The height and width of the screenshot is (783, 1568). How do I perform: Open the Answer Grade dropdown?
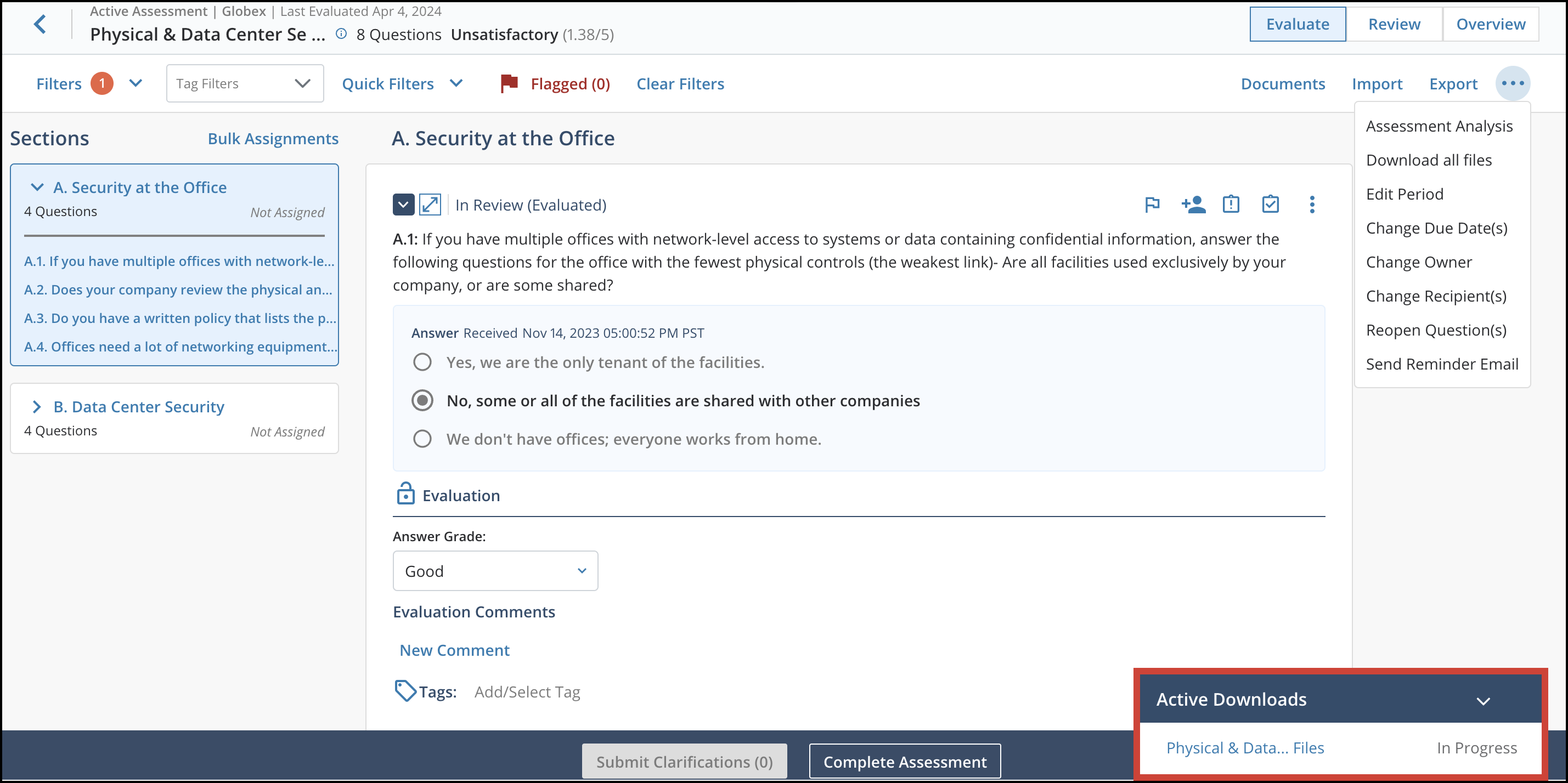(x=495, y=571)
